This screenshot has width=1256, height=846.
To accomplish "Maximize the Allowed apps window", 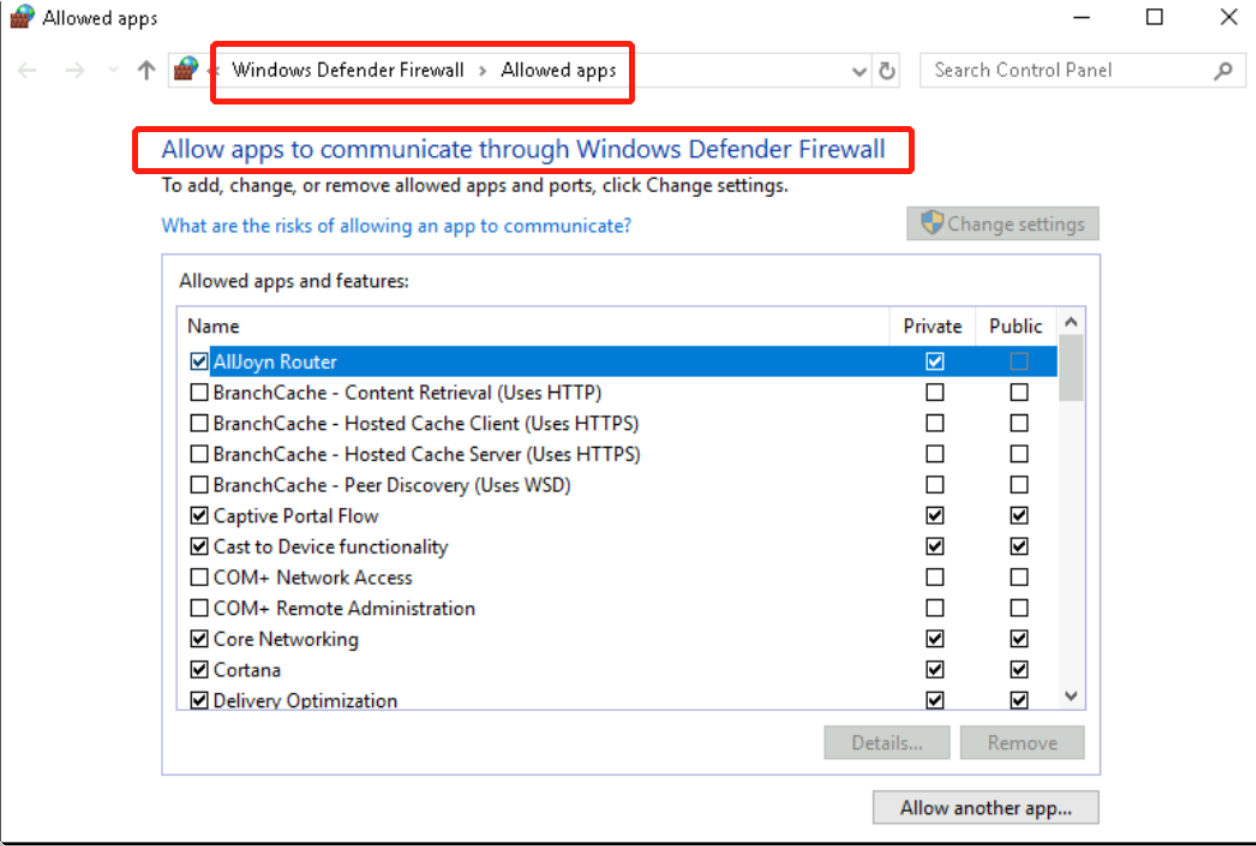I will pos(1155,17).
